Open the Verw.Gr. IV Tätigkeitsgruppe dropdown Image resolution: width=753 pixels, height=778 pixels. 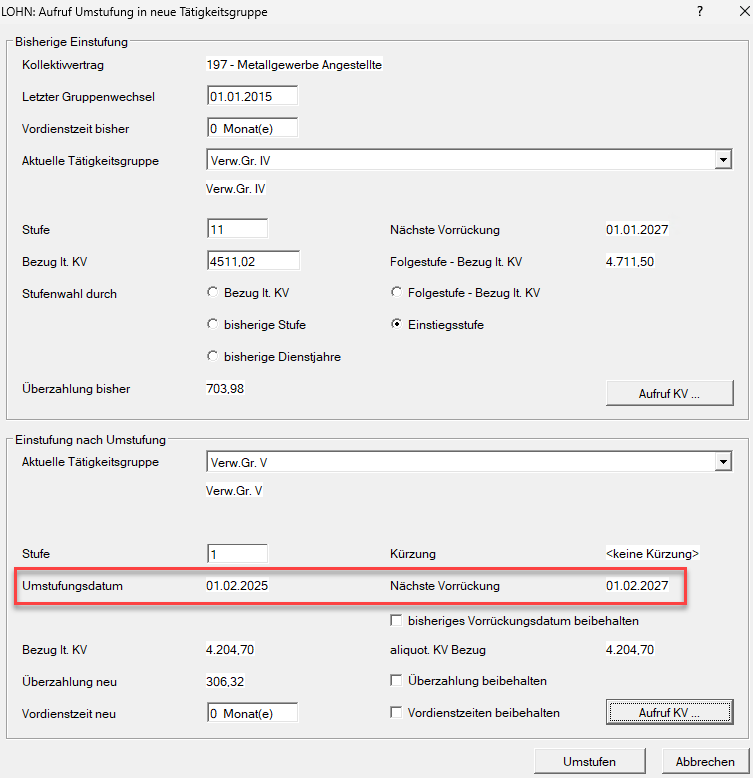(723, 160)
